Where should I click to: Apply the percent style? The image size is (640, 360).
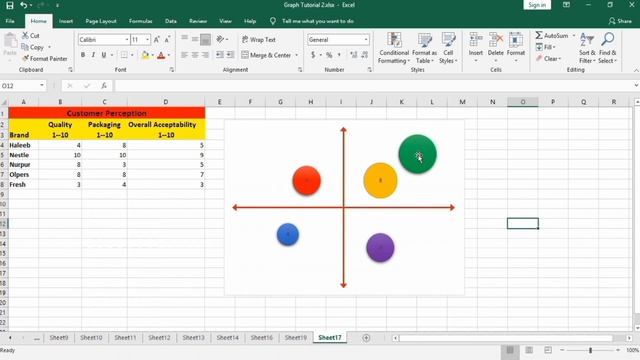[x=329, y=55]
